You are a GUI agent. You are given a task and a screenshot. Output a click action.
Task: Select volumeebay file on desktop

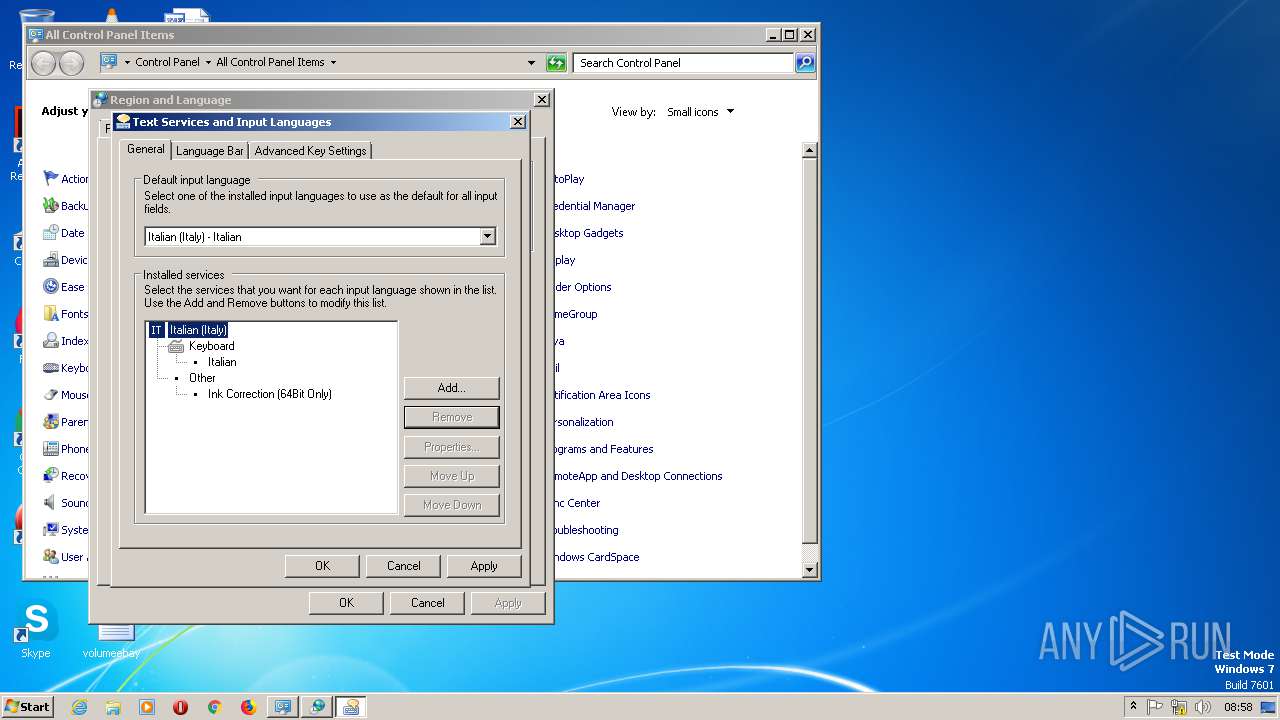(x=112, y=640)
